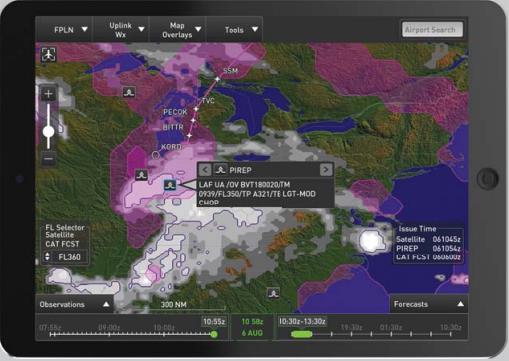This screenshot has width=509, height=361.
Task: Click the KORD airport label
Action: (x=171, y=147)
